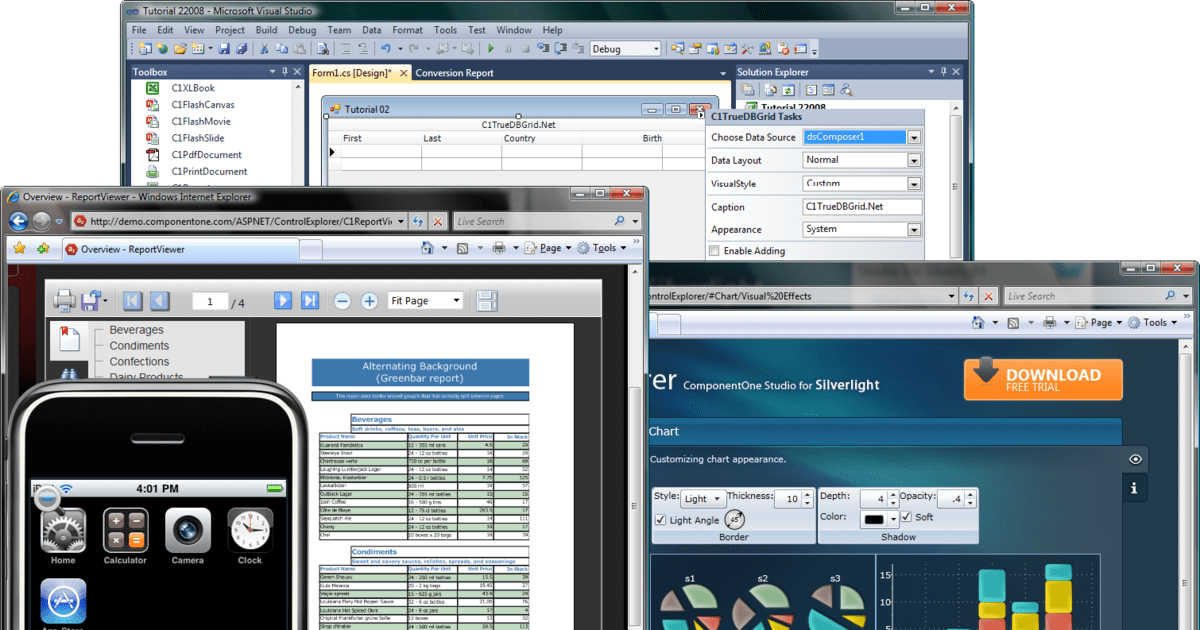Open the shadow Color swatch picker
1200x630 pixels.
874,518
